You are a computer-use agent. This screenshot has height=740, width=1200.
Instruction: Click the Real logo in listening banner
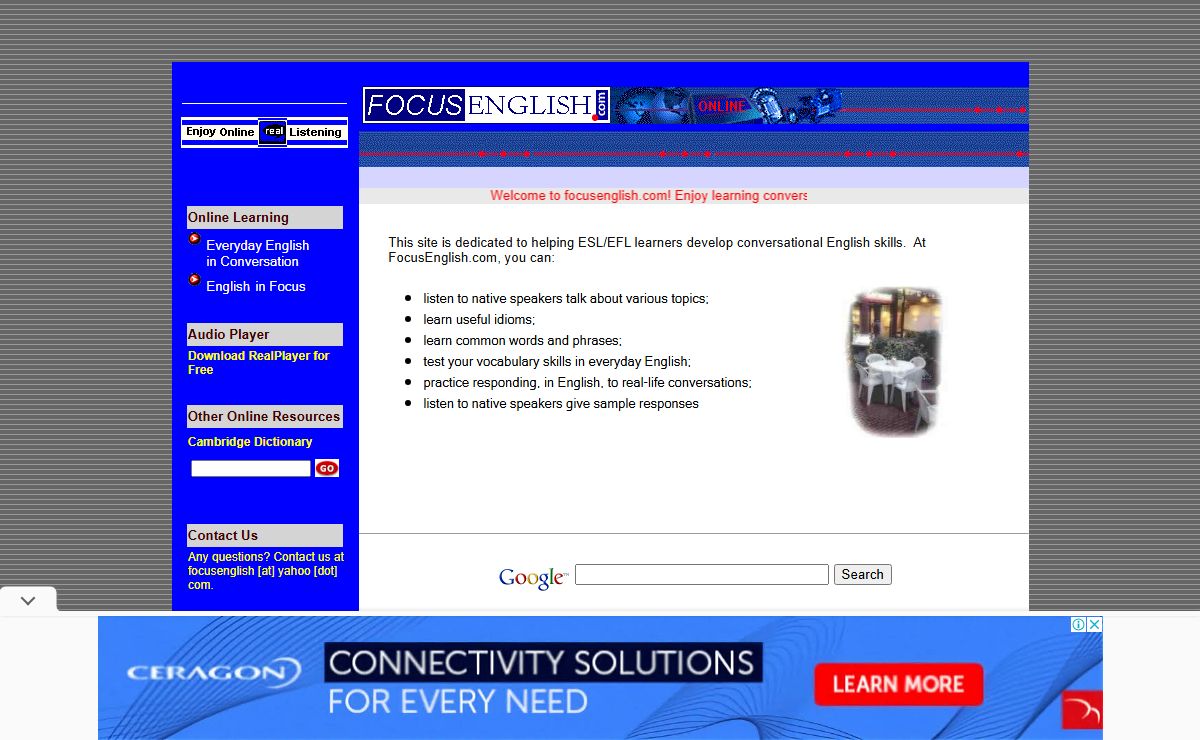[273, 132]
